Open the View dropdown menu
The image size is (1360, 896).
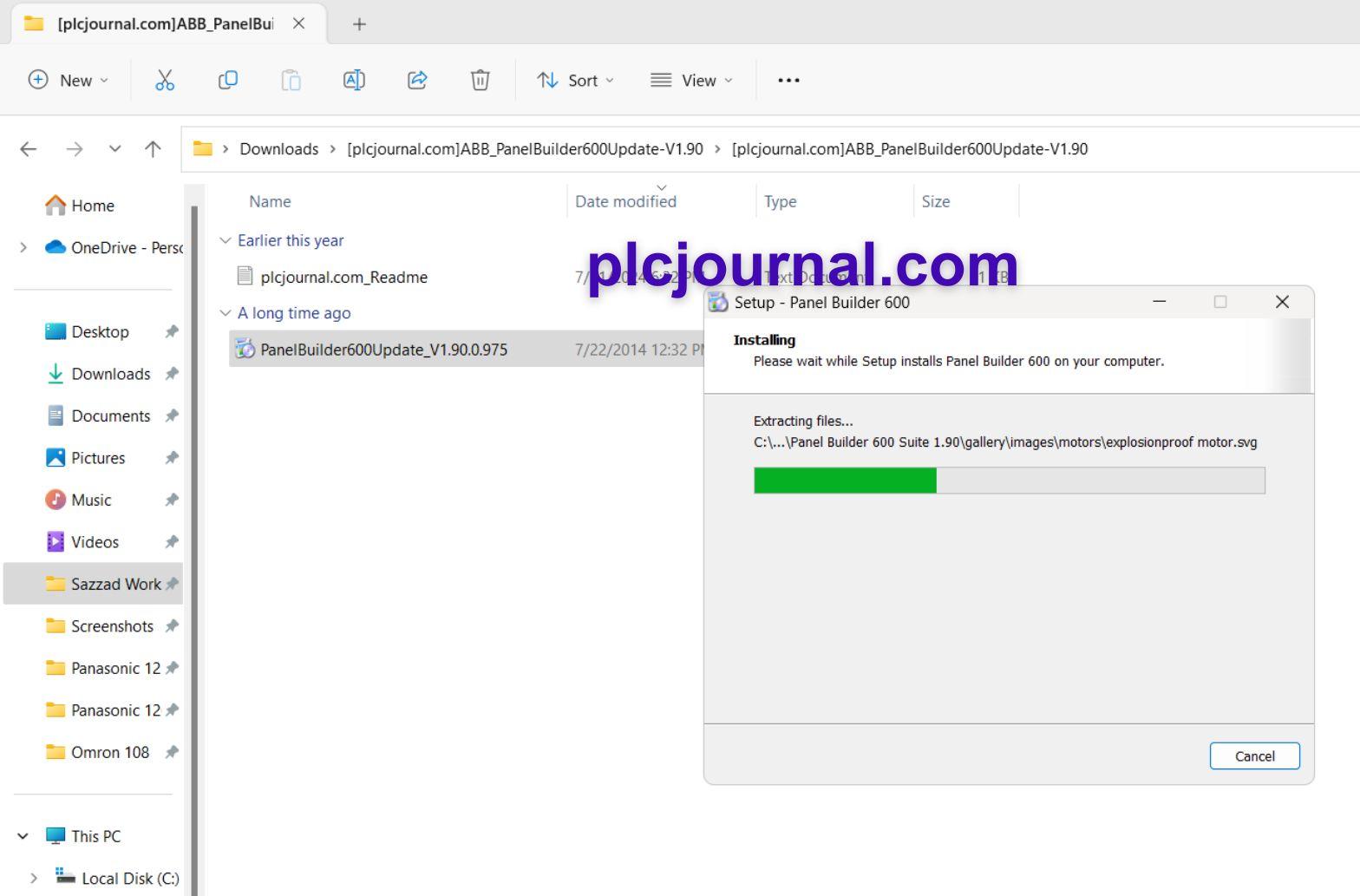point(691,80)
